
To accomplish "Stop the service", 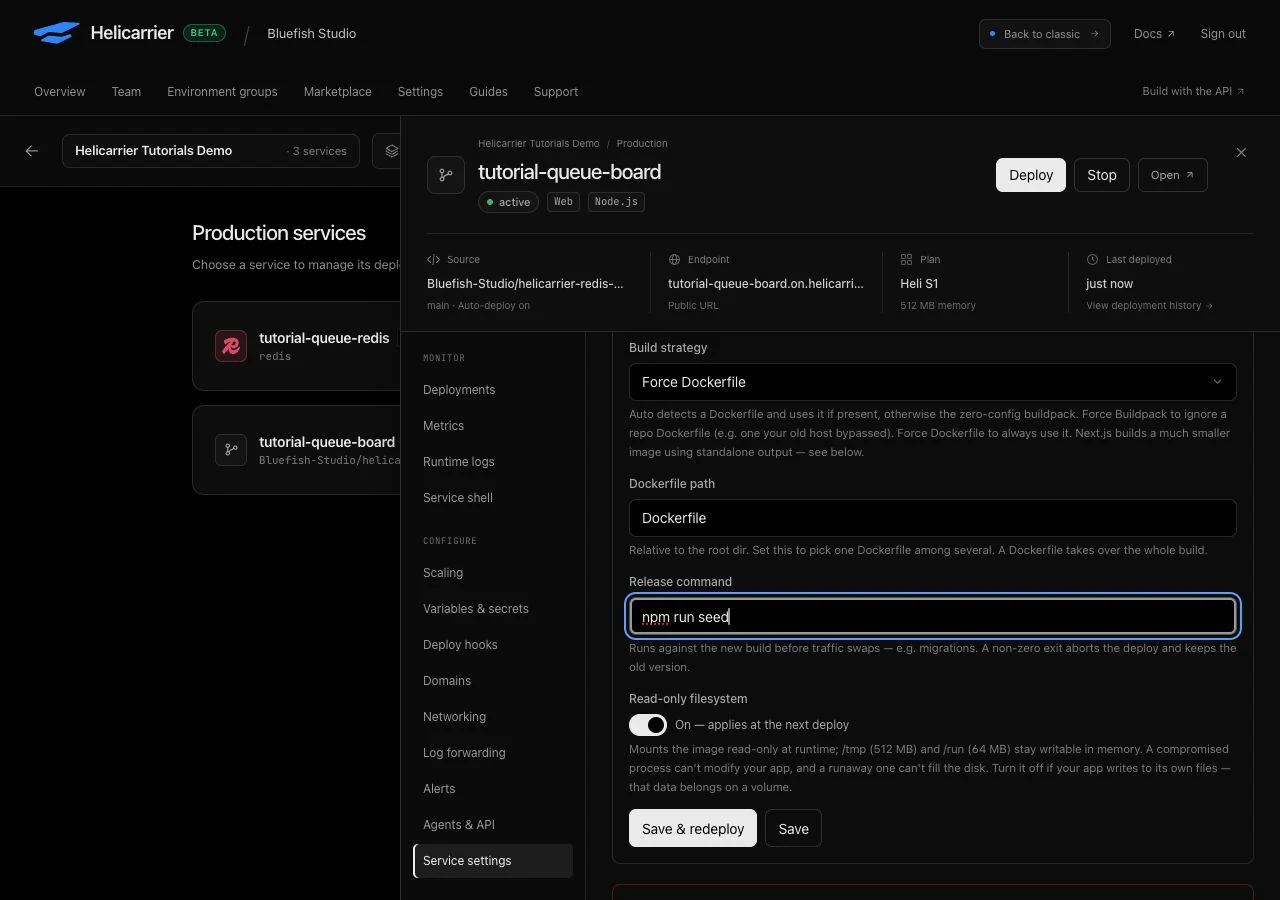I will pyautogui.click(x=1102, y=175).
